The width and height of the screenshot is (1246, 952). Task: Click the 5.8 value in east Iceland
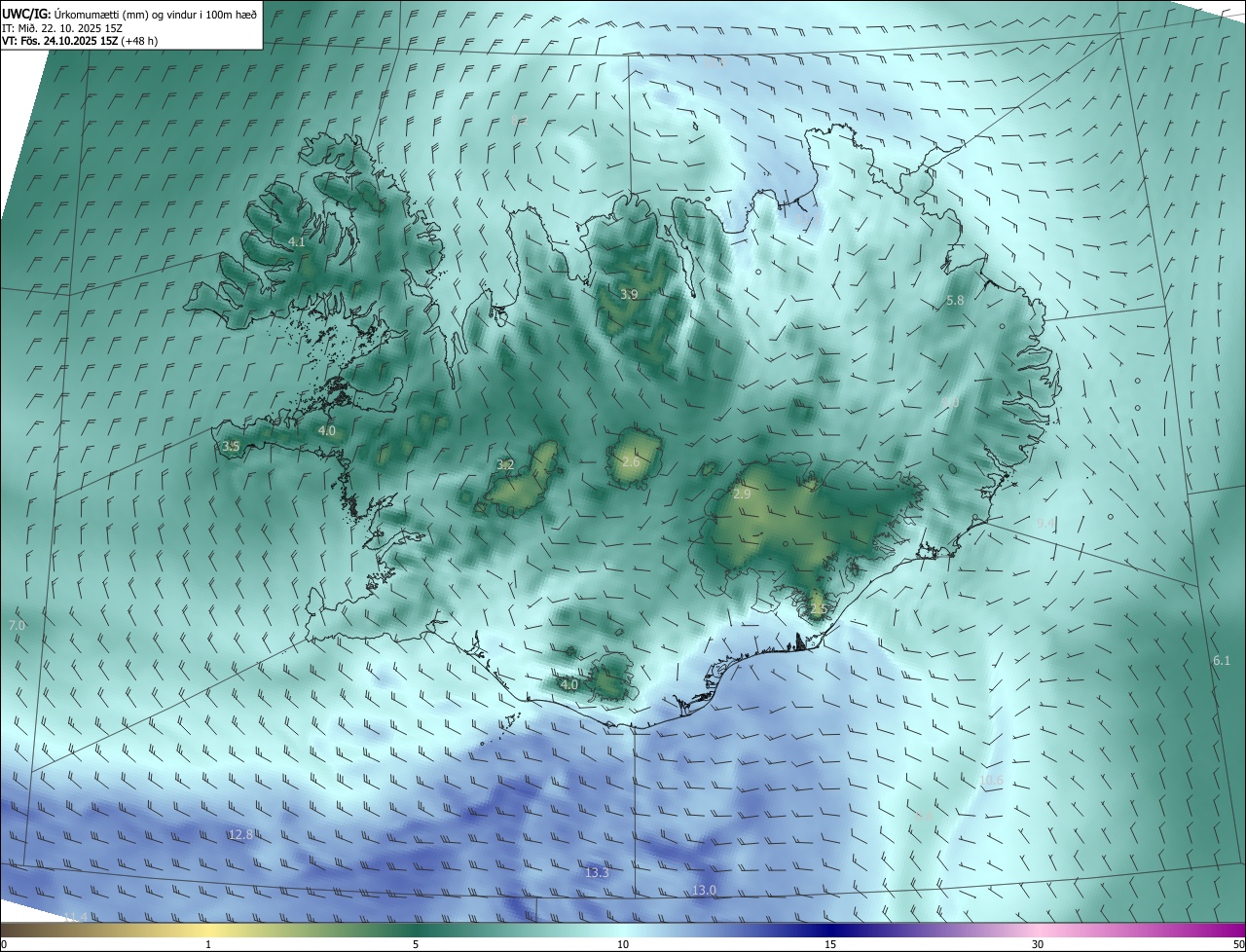(x=955, y=301)
